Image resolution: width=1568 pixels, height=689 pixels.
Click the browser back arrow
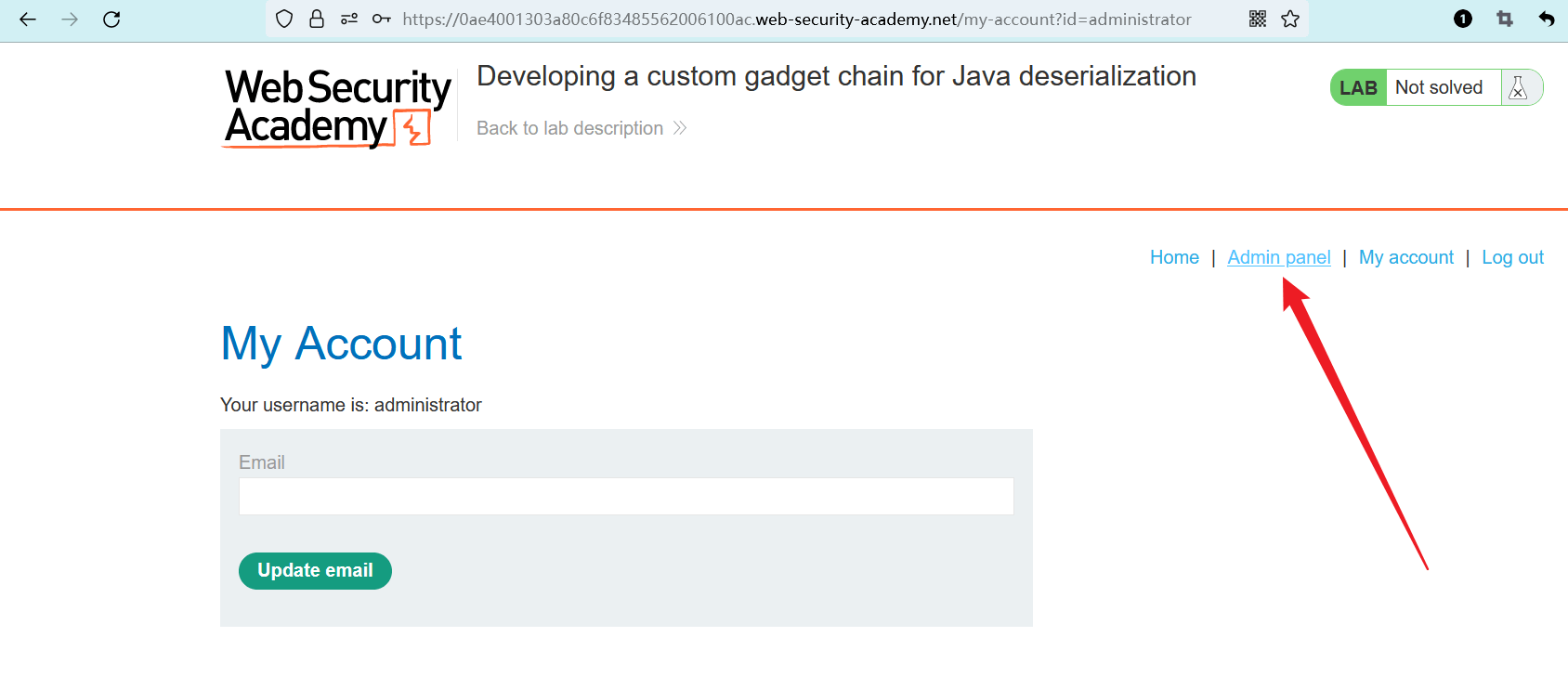click(x=28, y=19)
